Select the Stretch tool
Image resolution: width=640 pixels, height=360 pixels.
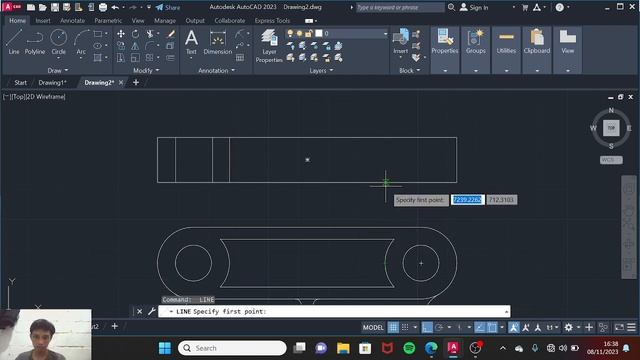click(121, 58)
